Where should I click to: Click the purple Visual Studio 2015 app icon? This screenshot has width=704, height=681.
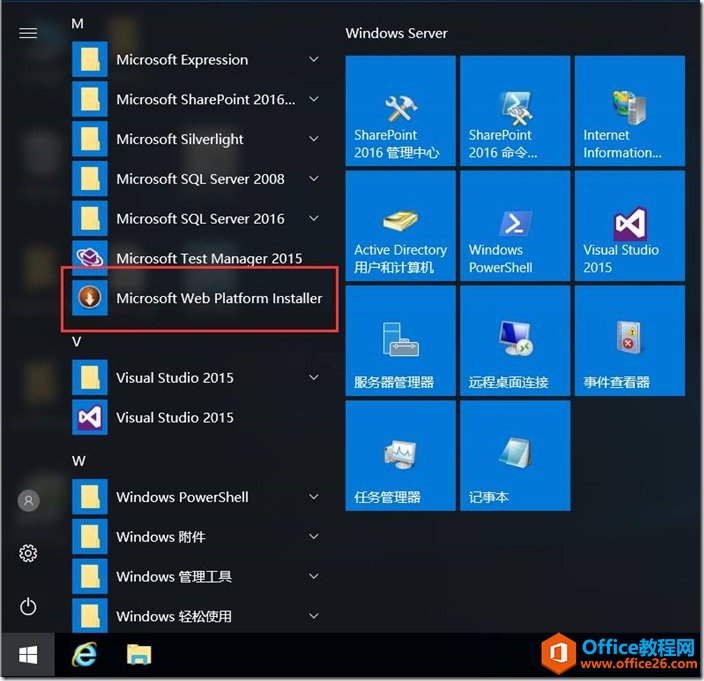click(x=90, y=417)
